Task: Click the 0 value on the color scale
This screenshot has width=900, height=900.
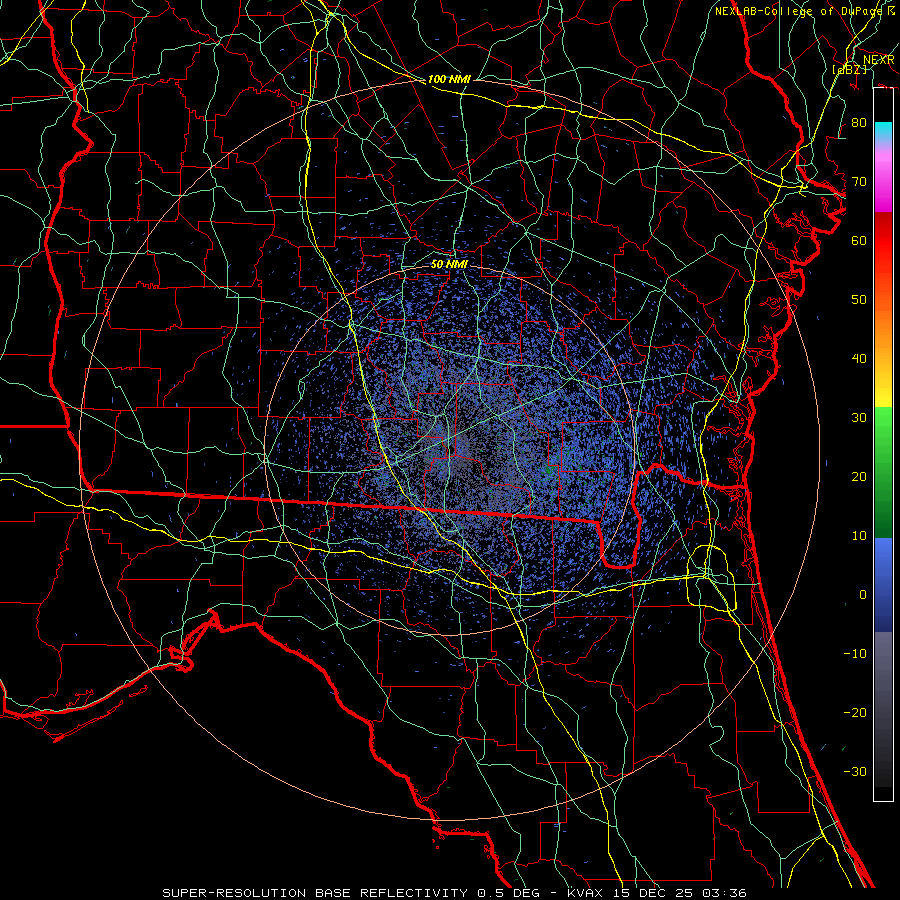Action: 863,595
